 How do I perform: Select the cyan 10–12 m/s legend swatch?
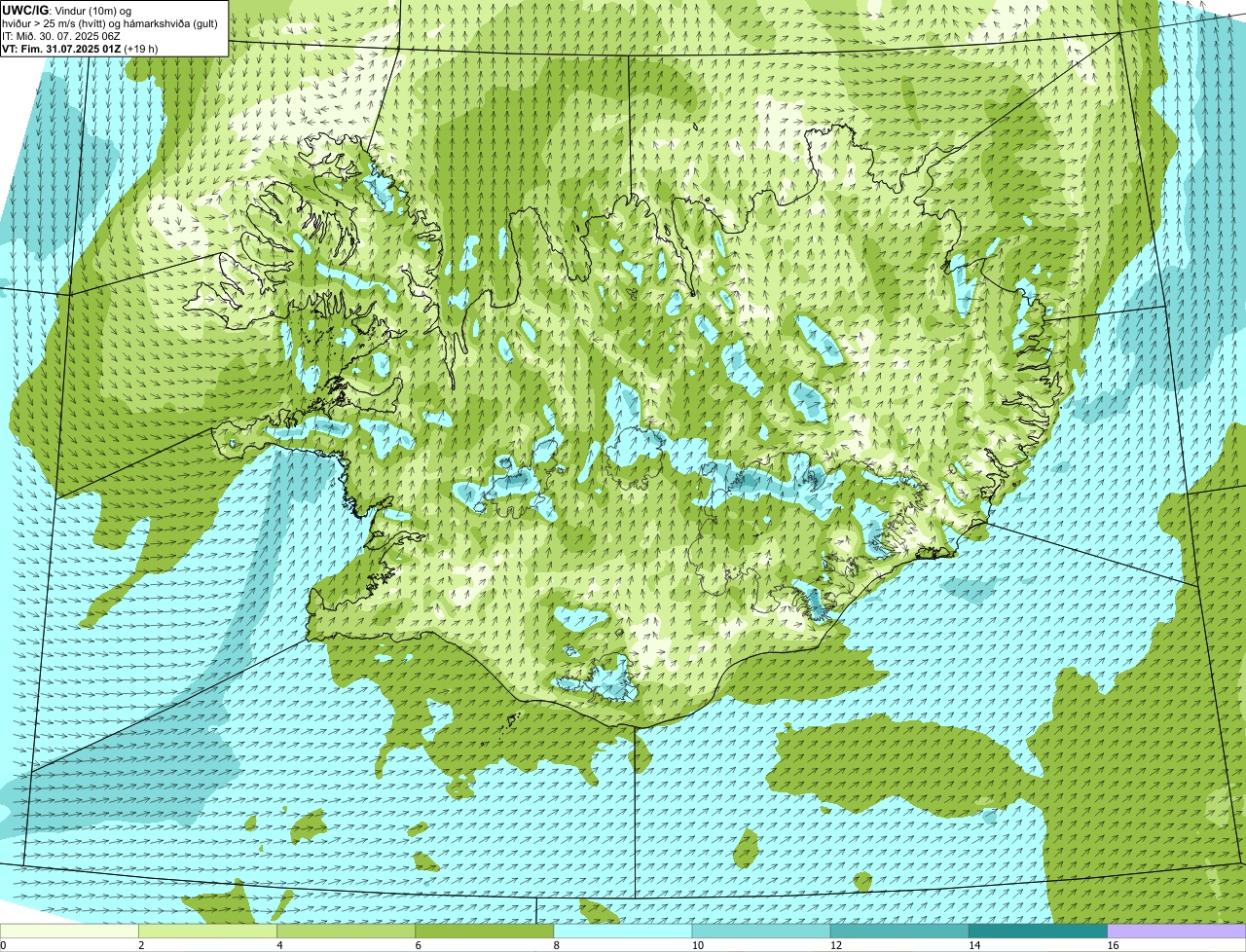761,932
